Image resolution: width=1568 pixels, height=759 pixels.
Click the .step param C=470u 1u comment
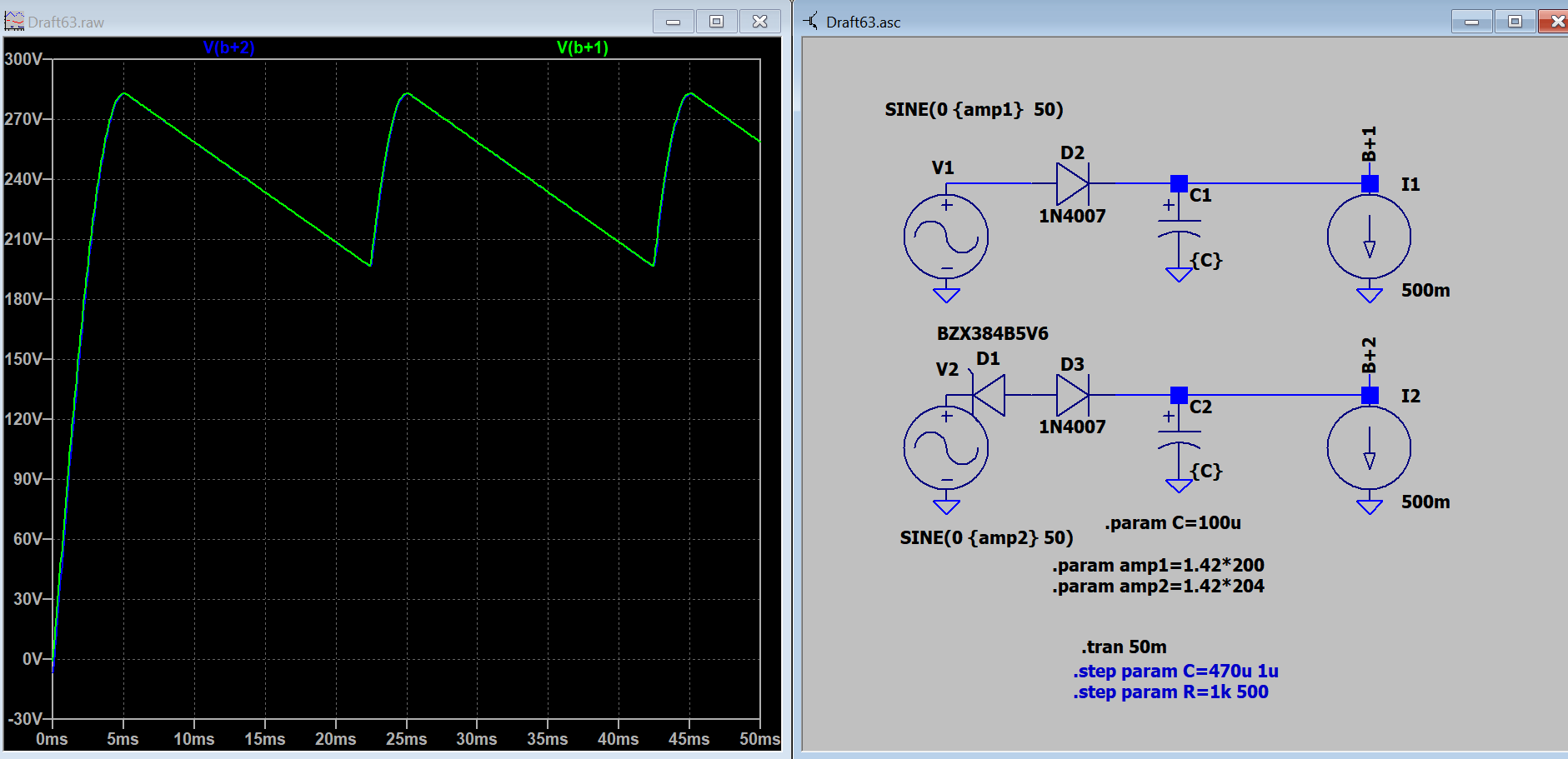(x=1175, y=671)
